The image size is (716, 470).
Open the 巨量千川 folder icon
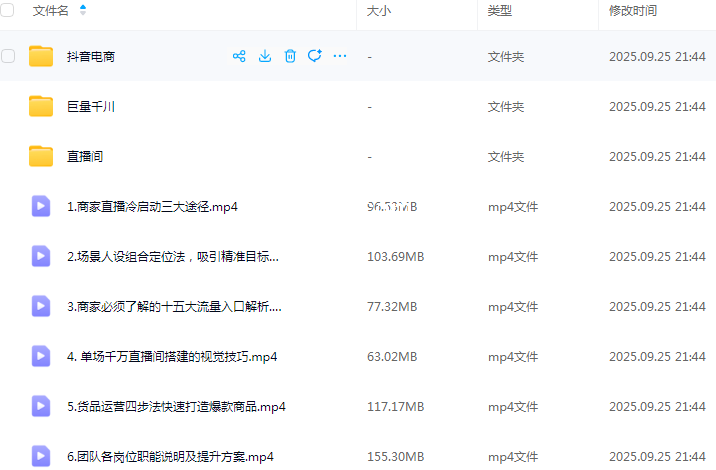[x=41, y=106]
